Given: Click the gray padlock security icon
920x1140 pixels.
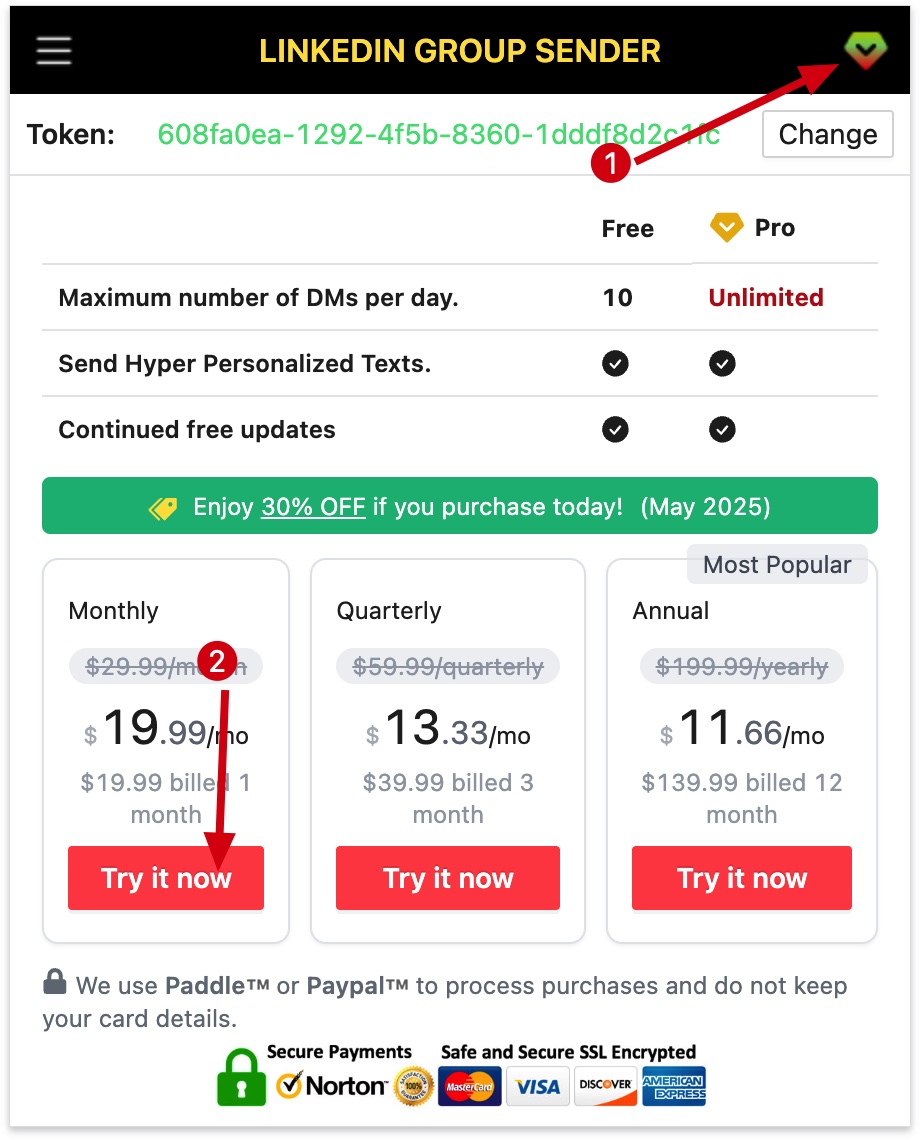Looking at the screenshot, I should [x=55, y=983].
